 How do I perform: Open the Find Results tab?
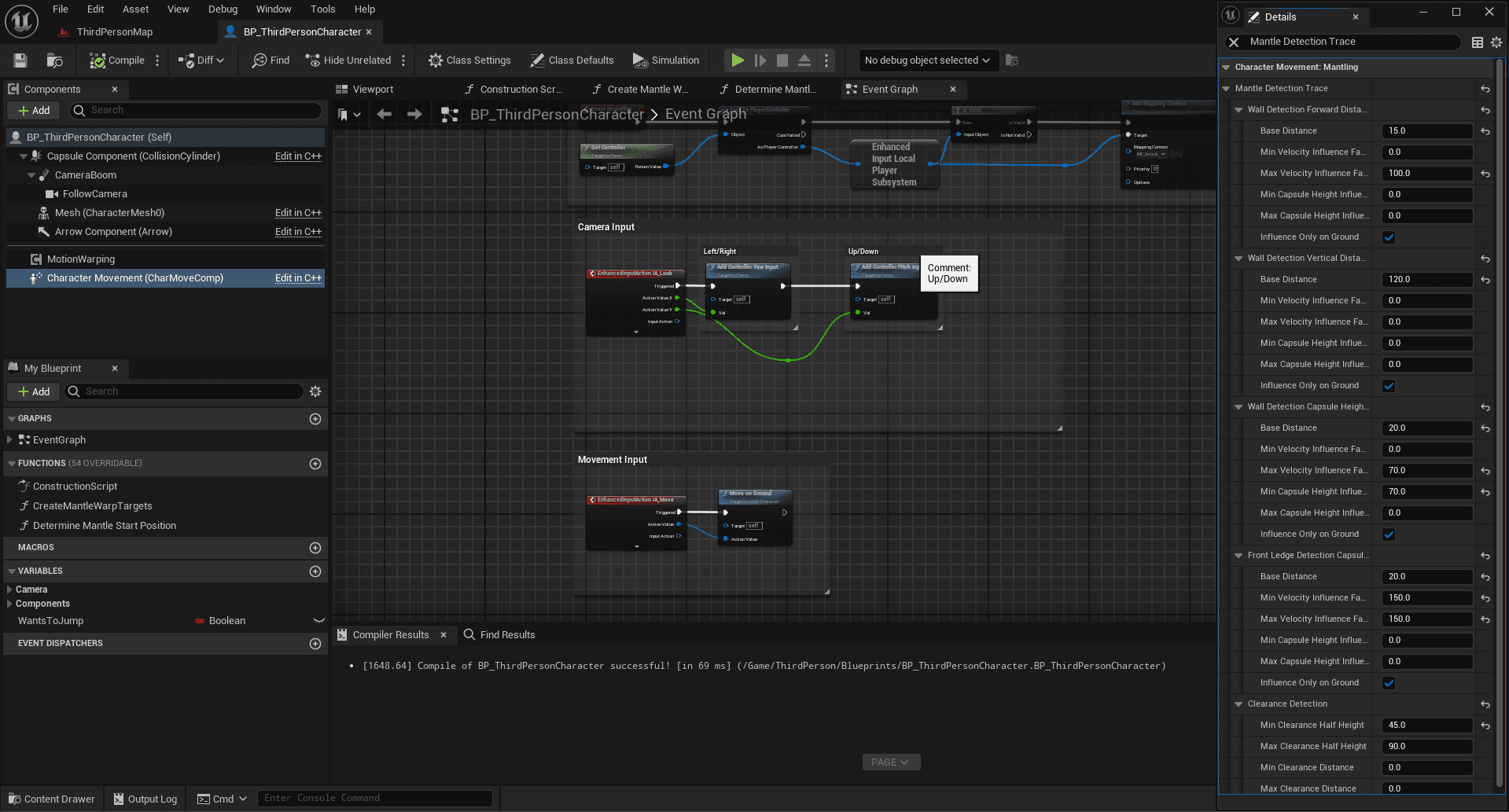pos(499,635)
